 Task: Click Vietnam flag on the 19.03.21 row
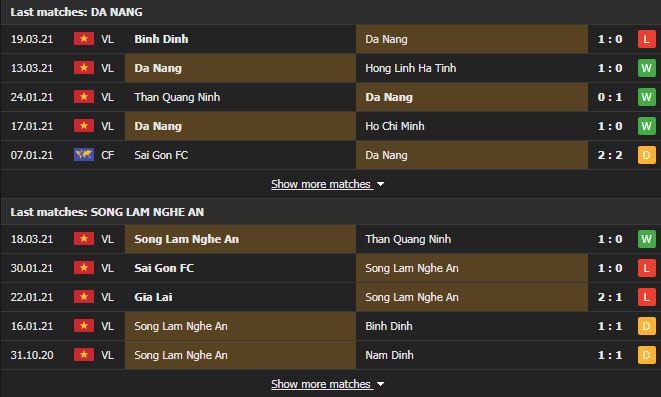[84, 39]
